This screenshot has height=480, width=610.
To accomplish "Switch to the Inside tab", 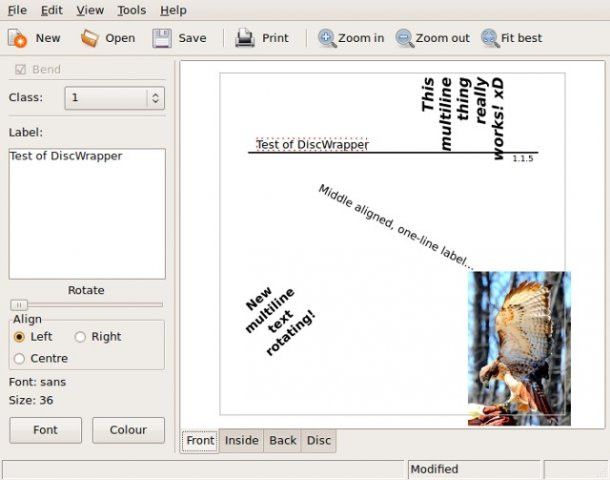I will tap(242, 441).
